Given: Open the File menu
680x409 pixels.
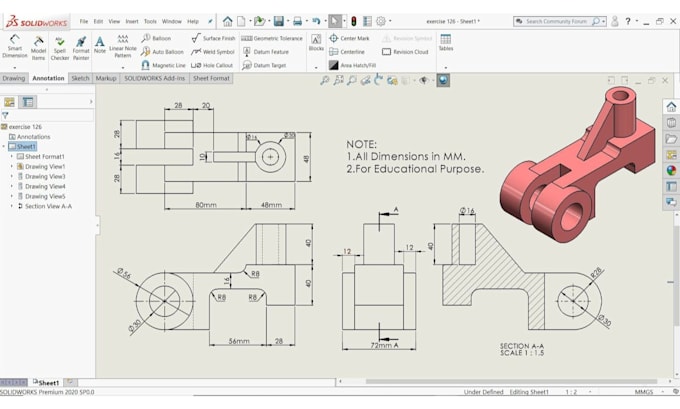Looking at the screenshot, I should [x=84, y=21].
